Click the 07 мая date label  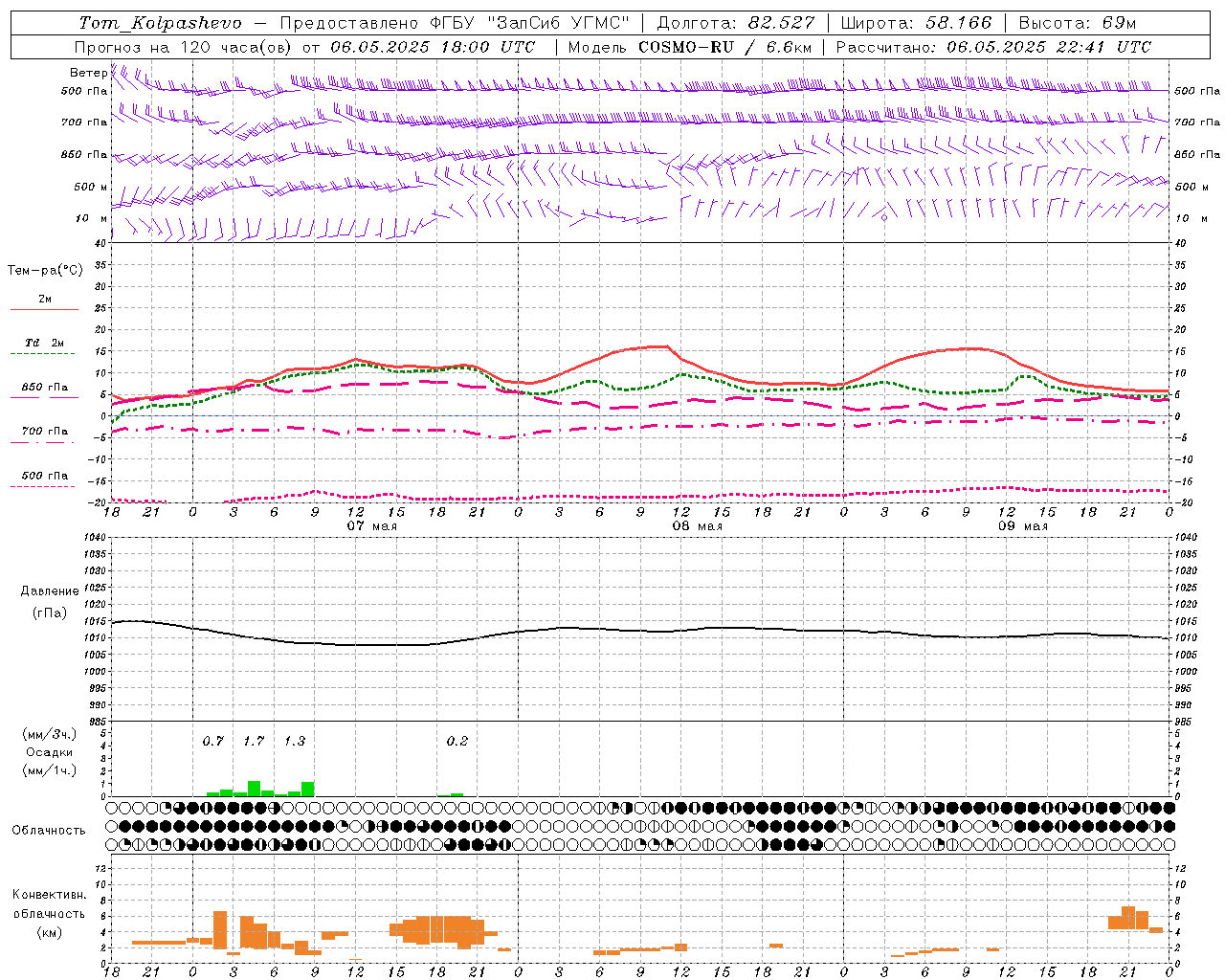[x=371, y=526]
